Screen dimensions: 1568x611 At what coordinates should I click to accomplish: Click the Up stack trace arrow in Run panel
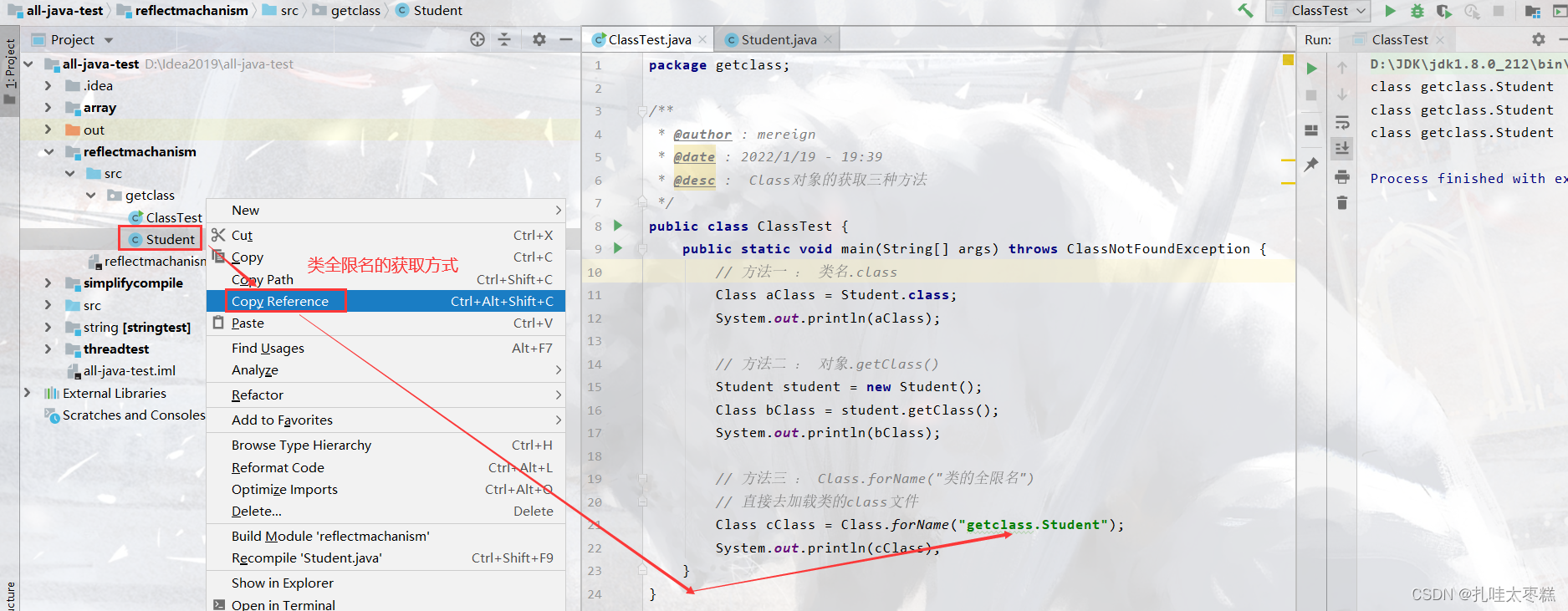[1342, 69]
